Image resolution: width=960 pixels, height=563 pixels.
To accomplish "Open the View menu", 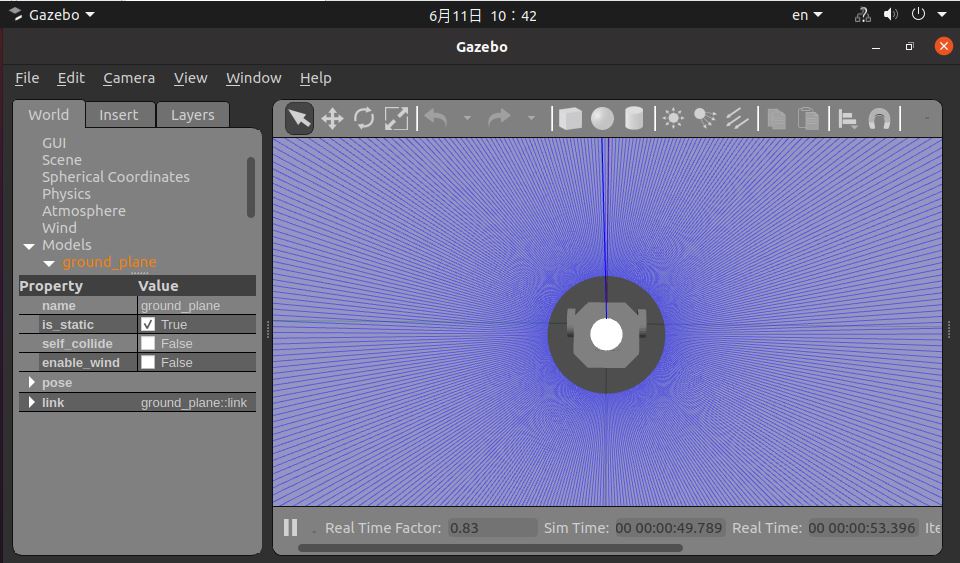I will (x=190, y=78).
